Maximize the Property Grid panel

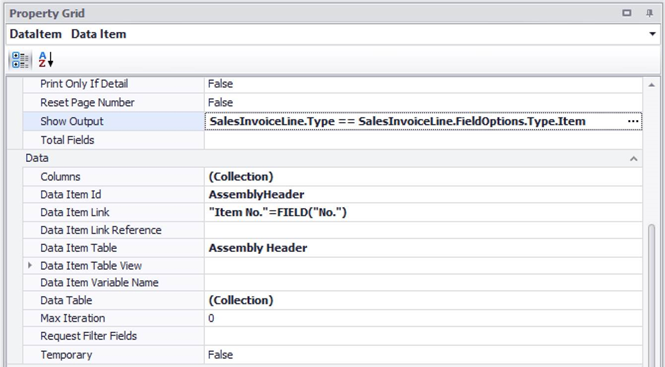point(626,13)
